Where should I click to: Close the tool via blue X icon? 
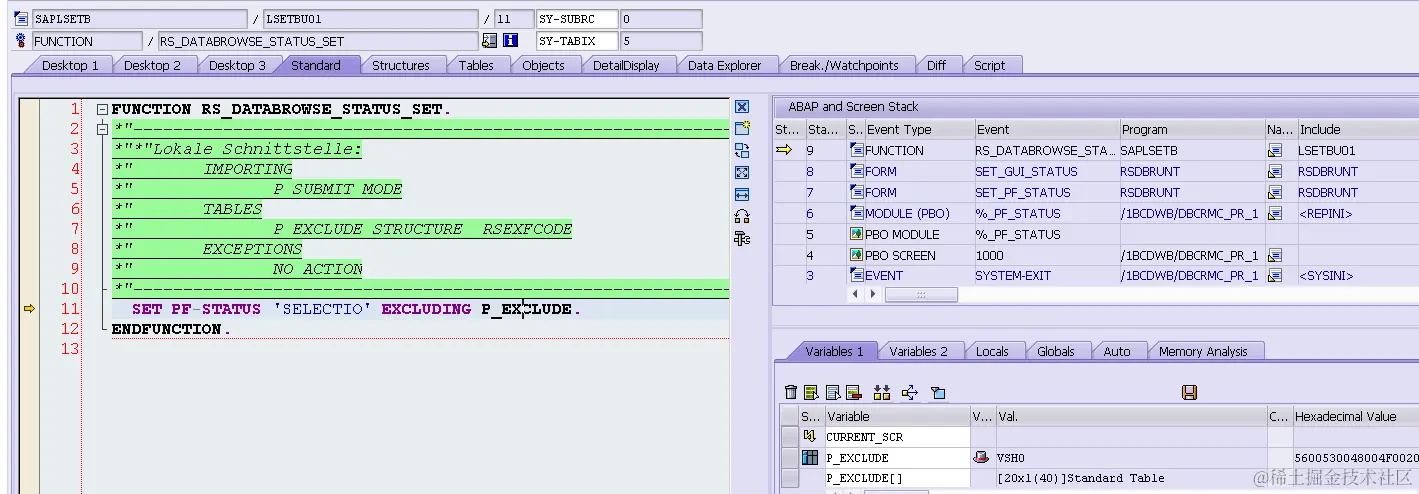point(742,106)
